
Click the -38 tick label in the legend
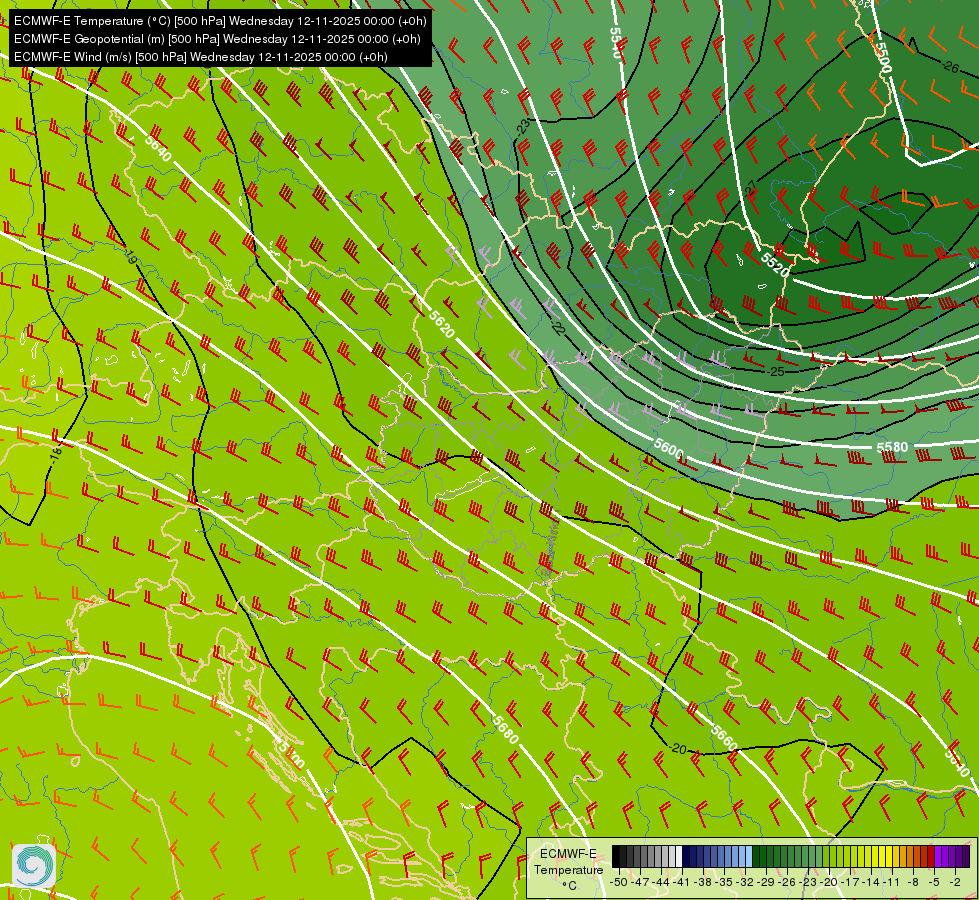click(x=703, y=882)
